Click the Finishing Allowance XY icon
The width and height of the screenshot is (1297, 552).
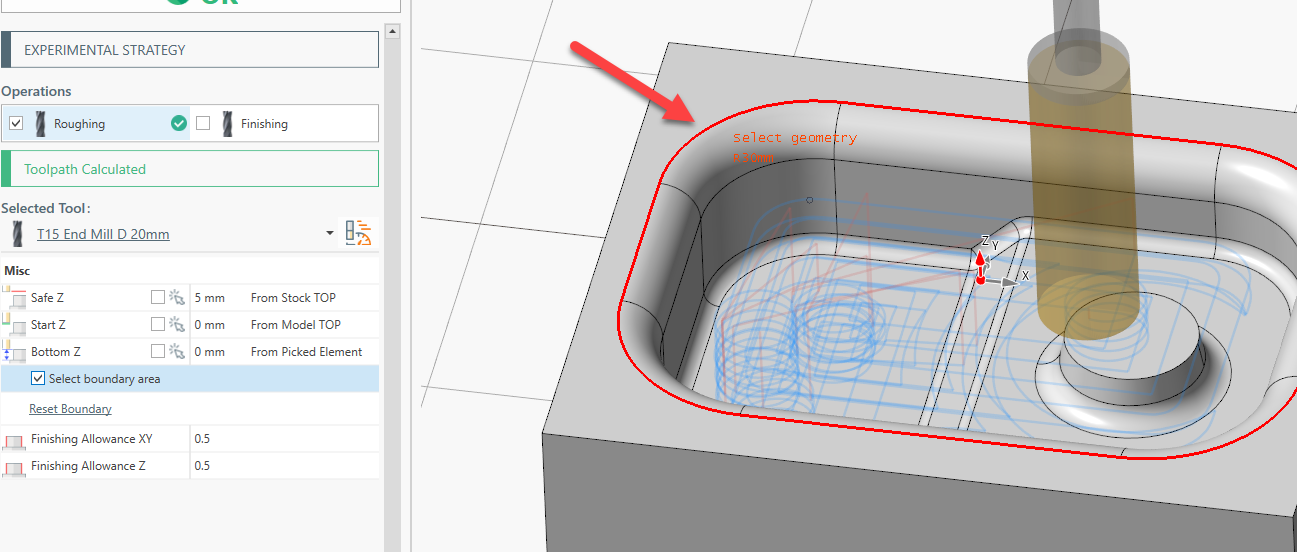(x=14, y=439)
